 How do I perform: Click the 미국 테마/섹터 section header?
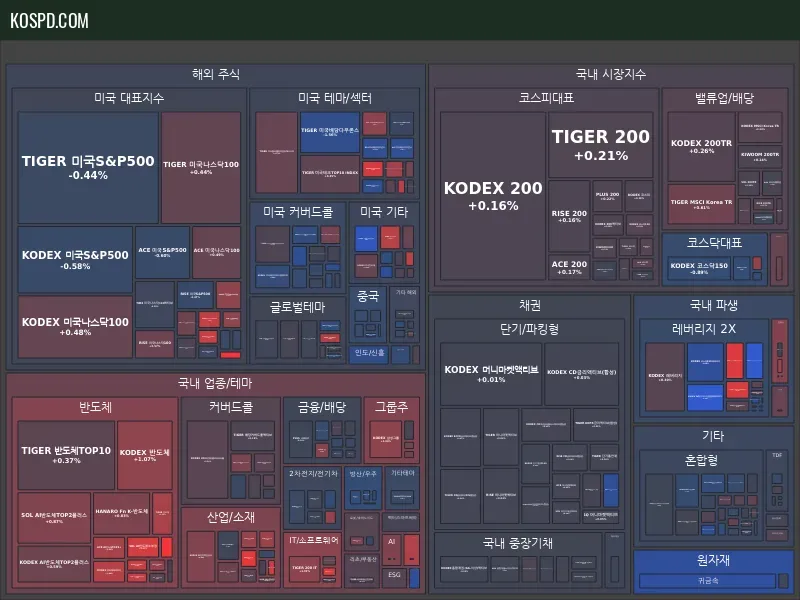[335, 98]
